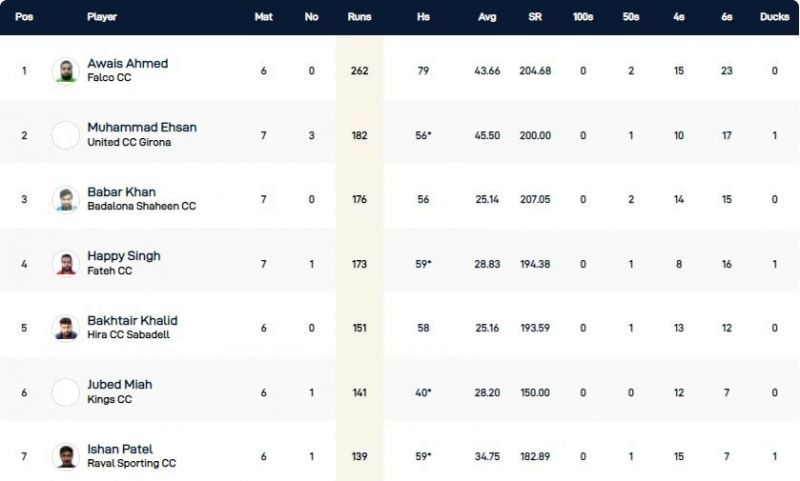Image resolution: width=800 pixels, height=481 pixels.
Task: Open Awais Ahmed's player profile
Action: (127, 63)
